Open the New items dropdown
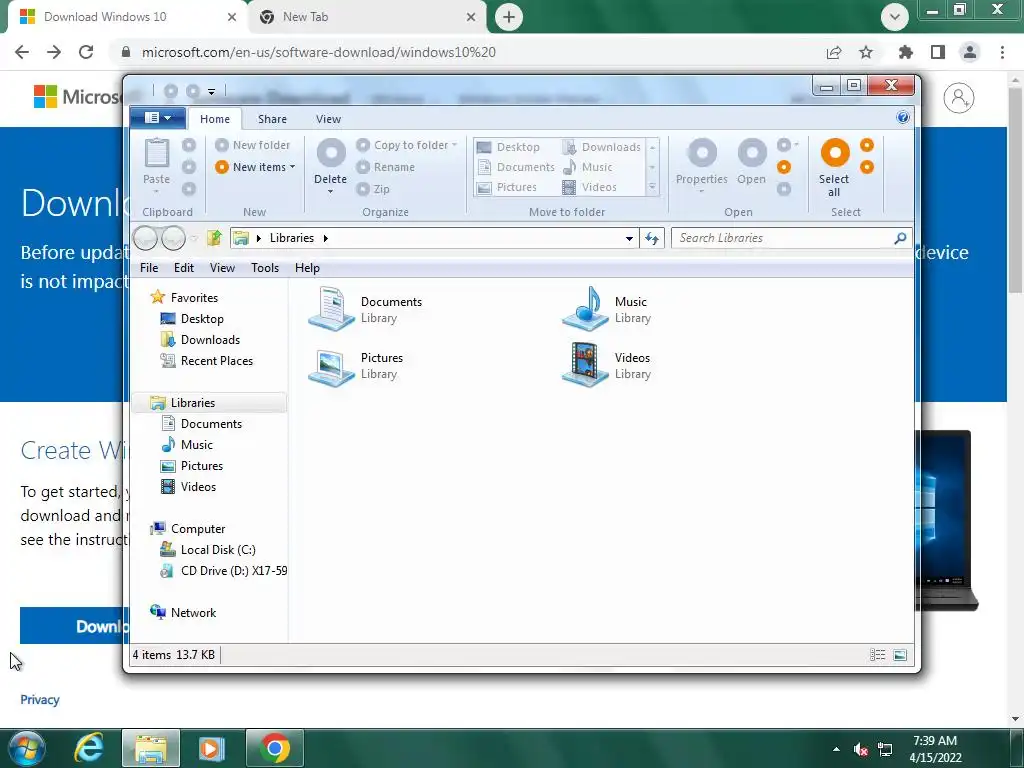The image size is (1024, 768). click(x=255, y=167)
